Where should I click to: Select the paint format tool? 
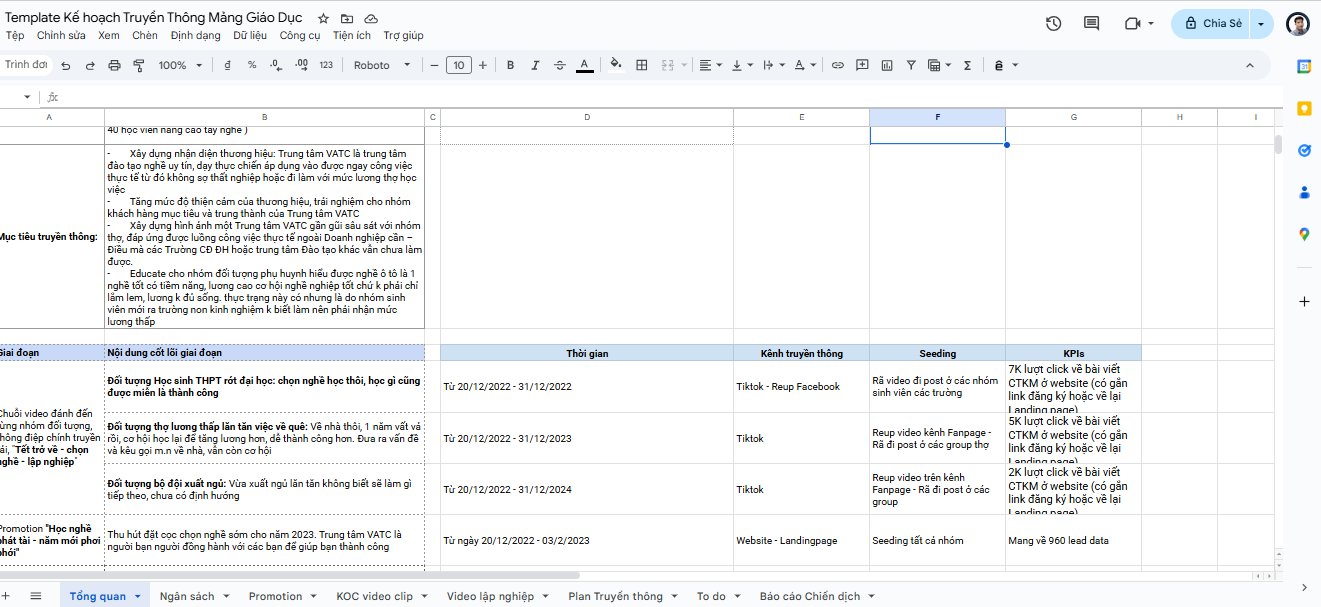139,65
